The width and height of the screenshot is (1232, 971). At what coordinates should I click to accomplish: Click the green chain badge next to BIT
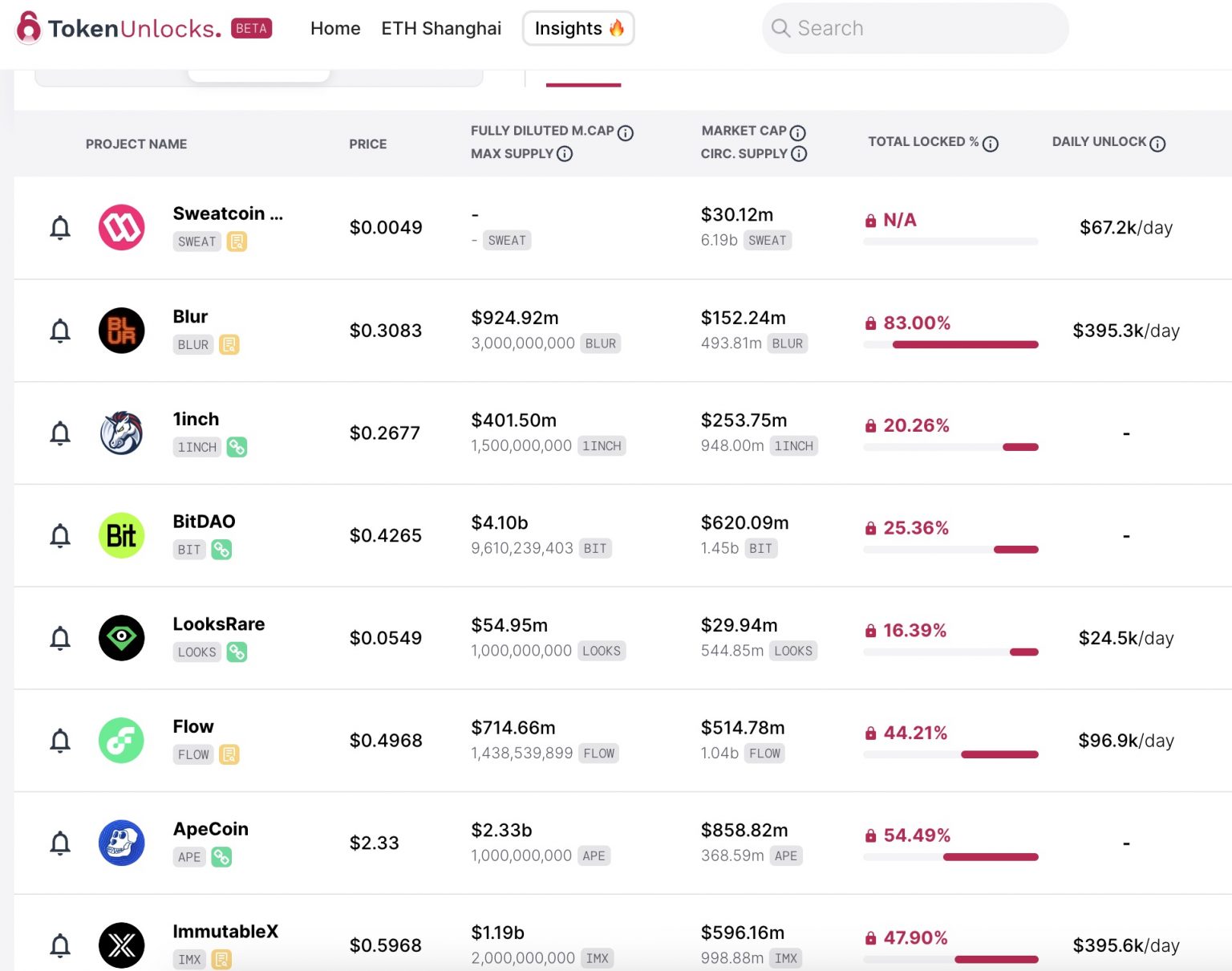[221, 550]
